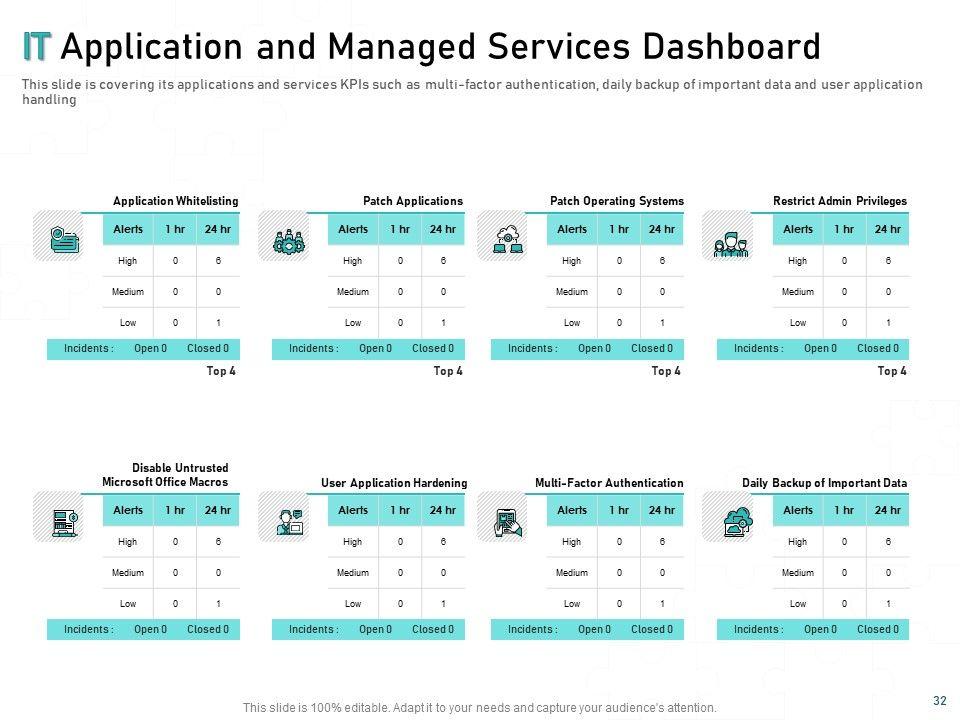Image resolution: width=960 pixels, height=720 pixels.
Task: Click the Patch Applications gears icon
Action: point(289,240)
